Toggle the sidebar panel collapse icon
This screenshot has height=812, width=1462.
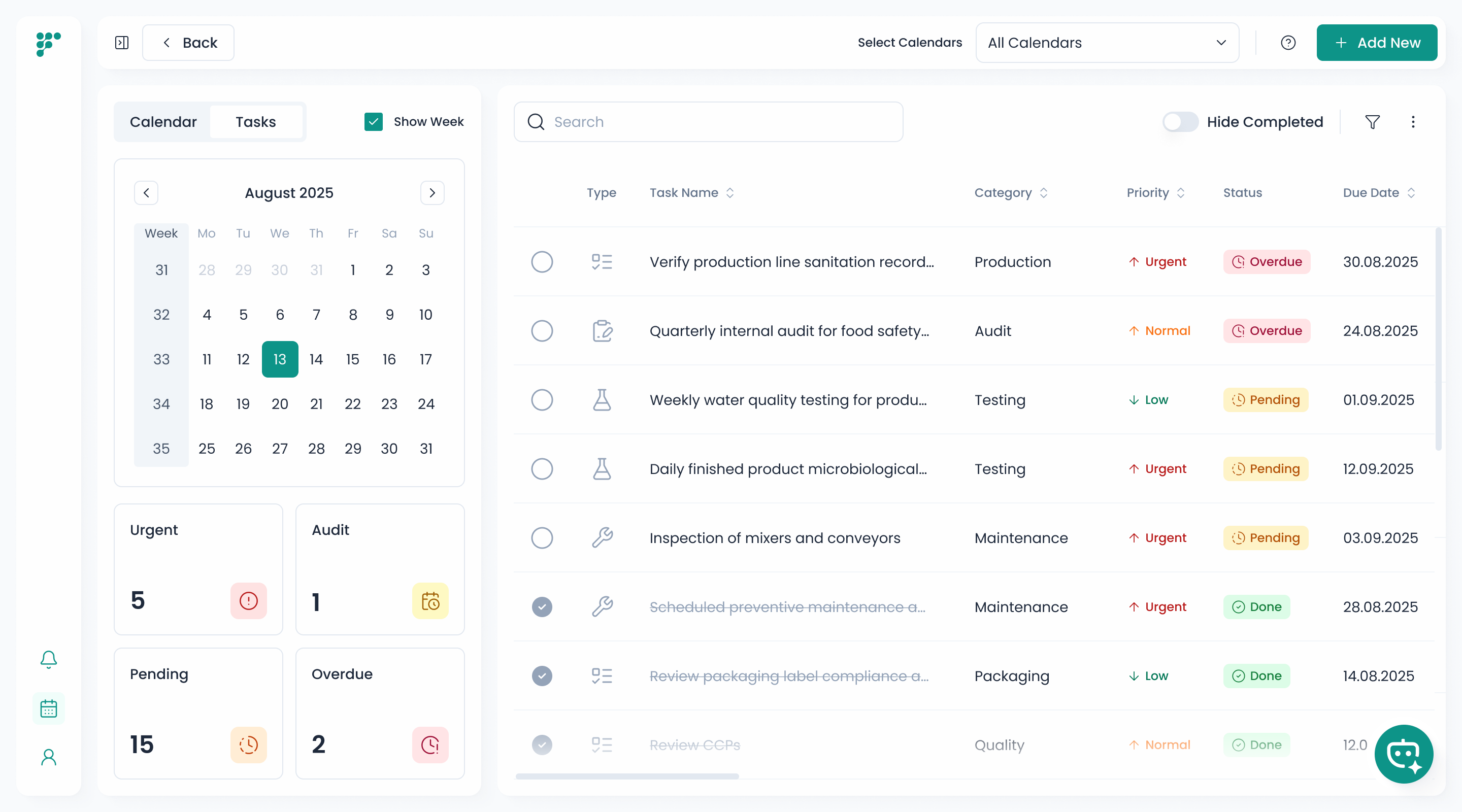coord(121,43)
